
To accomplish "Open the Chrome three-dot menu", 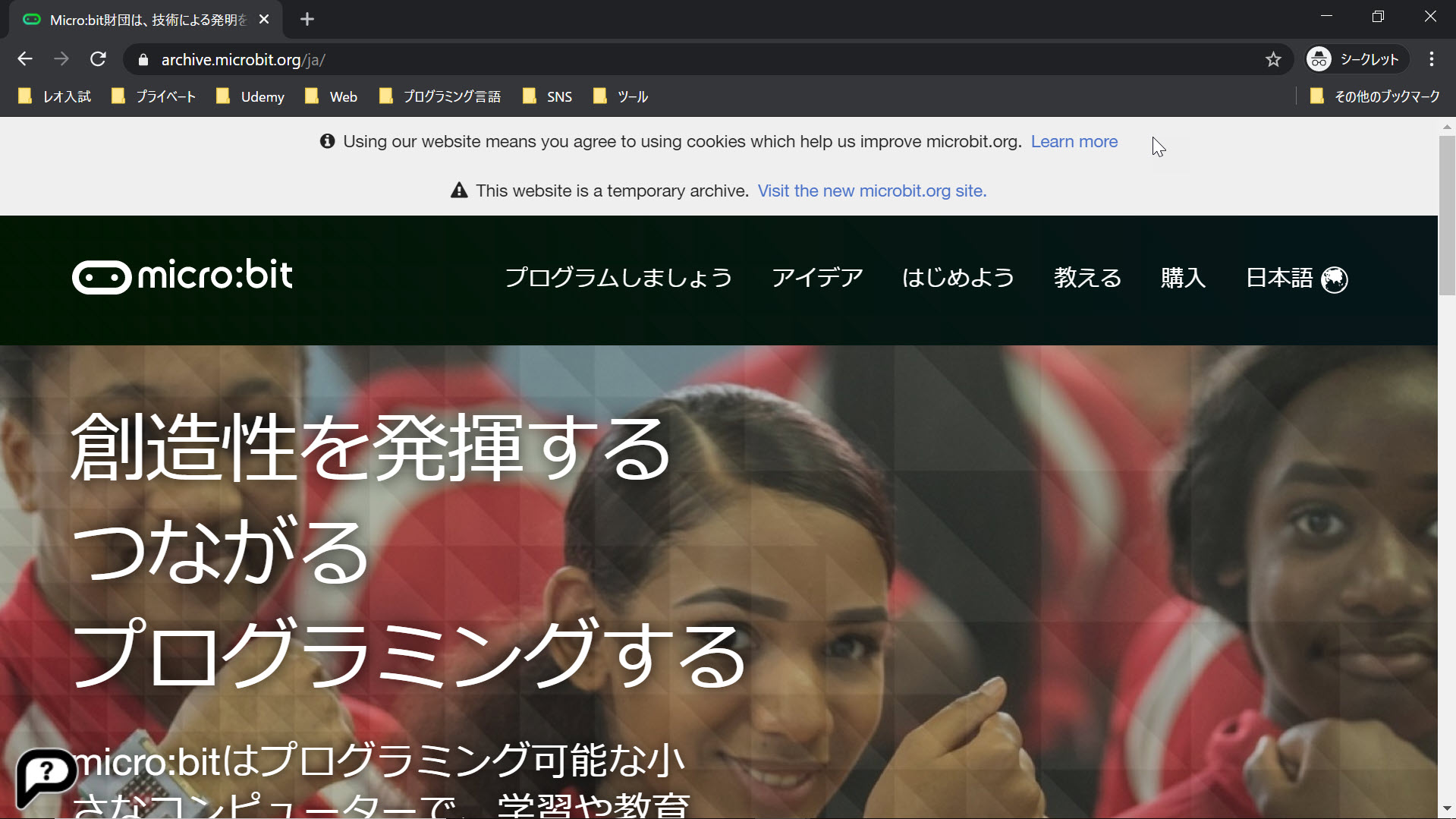I will (1432, 59).
